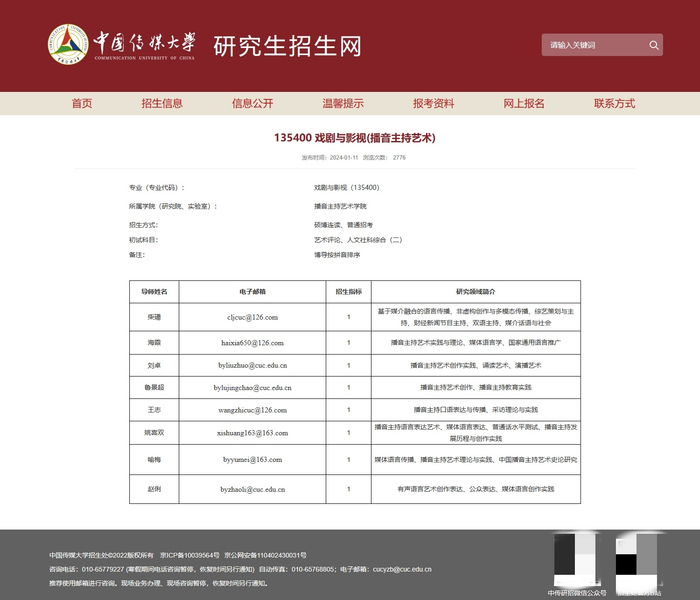This screenshot has height=600, width=700.
Task: Open the 报考资料 navigation item
Action: (433, 104)
